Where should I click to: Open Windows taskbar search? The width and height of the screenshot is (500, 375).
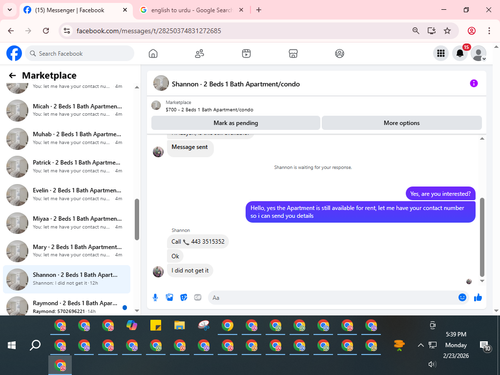[35, 345]
